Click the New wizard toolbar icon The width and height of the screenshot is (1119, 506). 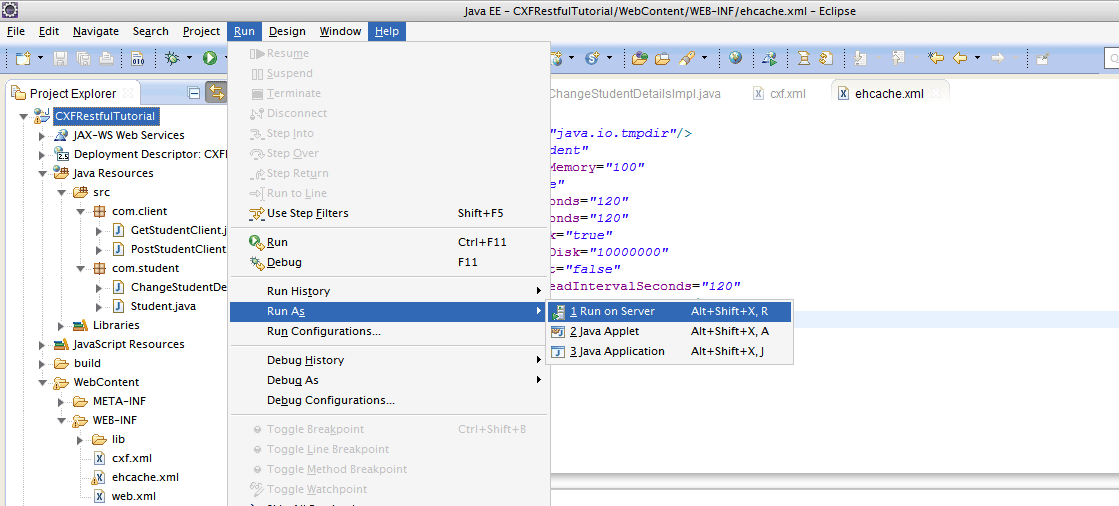tap(22, 59)
